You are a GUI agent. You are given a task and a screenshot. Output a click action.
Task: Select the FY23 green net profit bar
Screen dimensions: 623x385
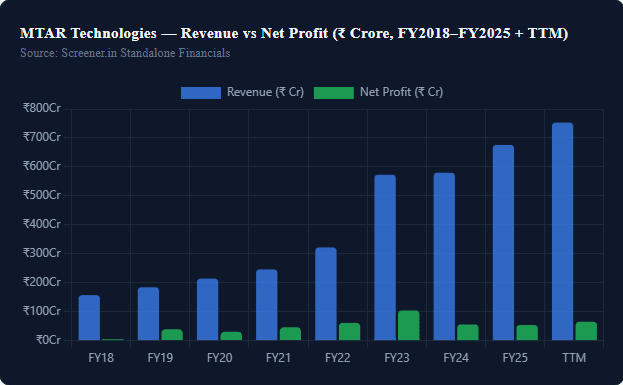point(409,325)
